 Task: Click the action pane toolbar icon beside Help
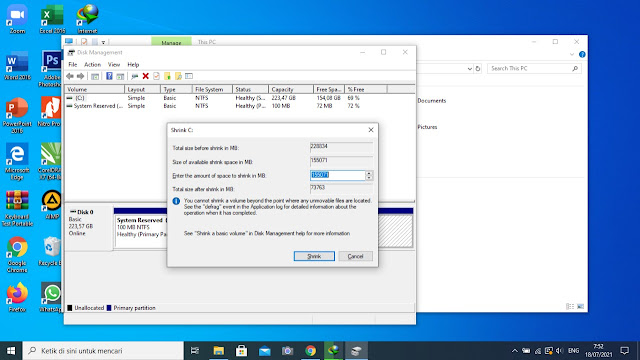pyautogui.click(x=120, y=76)
